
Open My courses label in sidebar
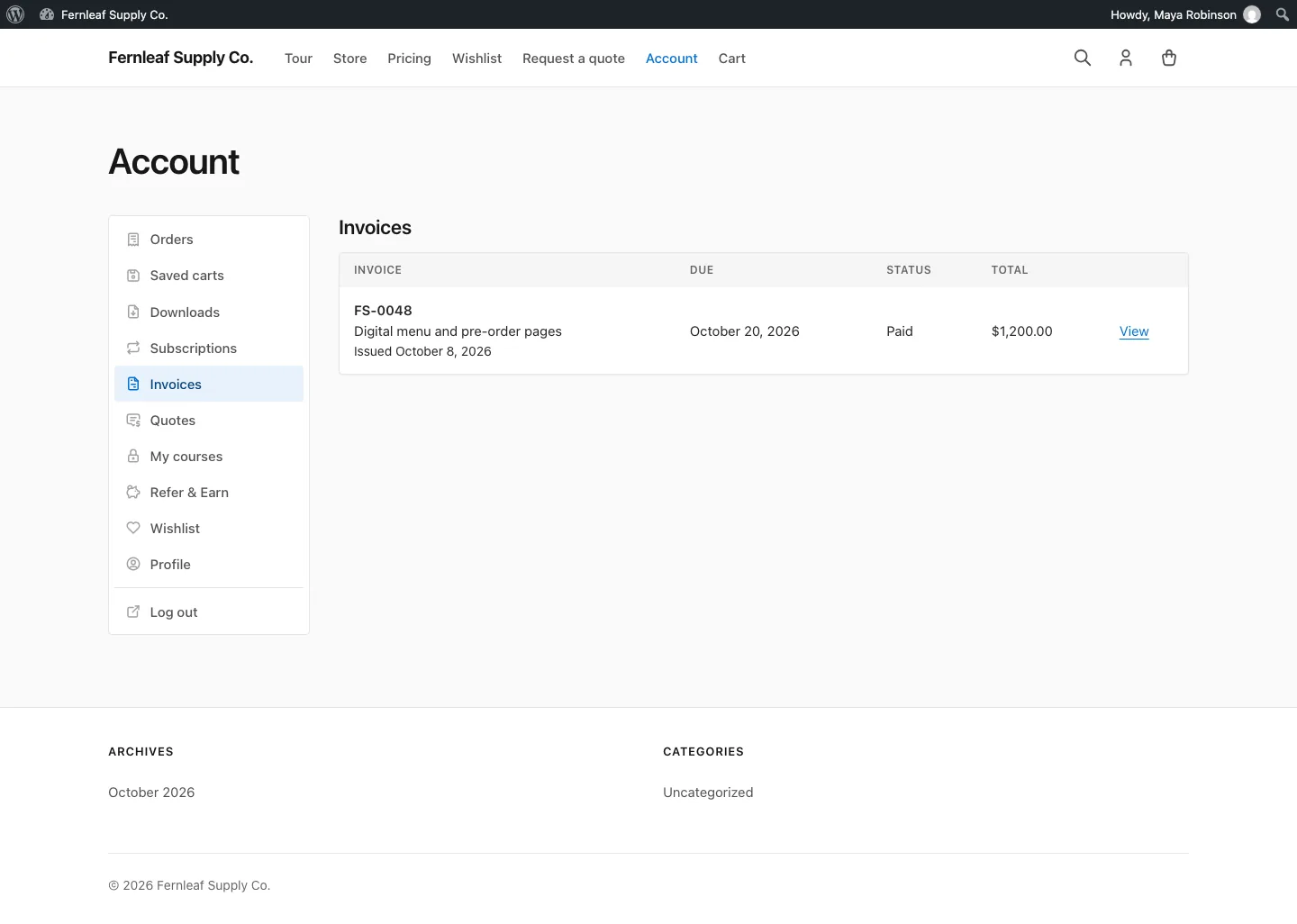pyautogui.click(x=186, y=457)
